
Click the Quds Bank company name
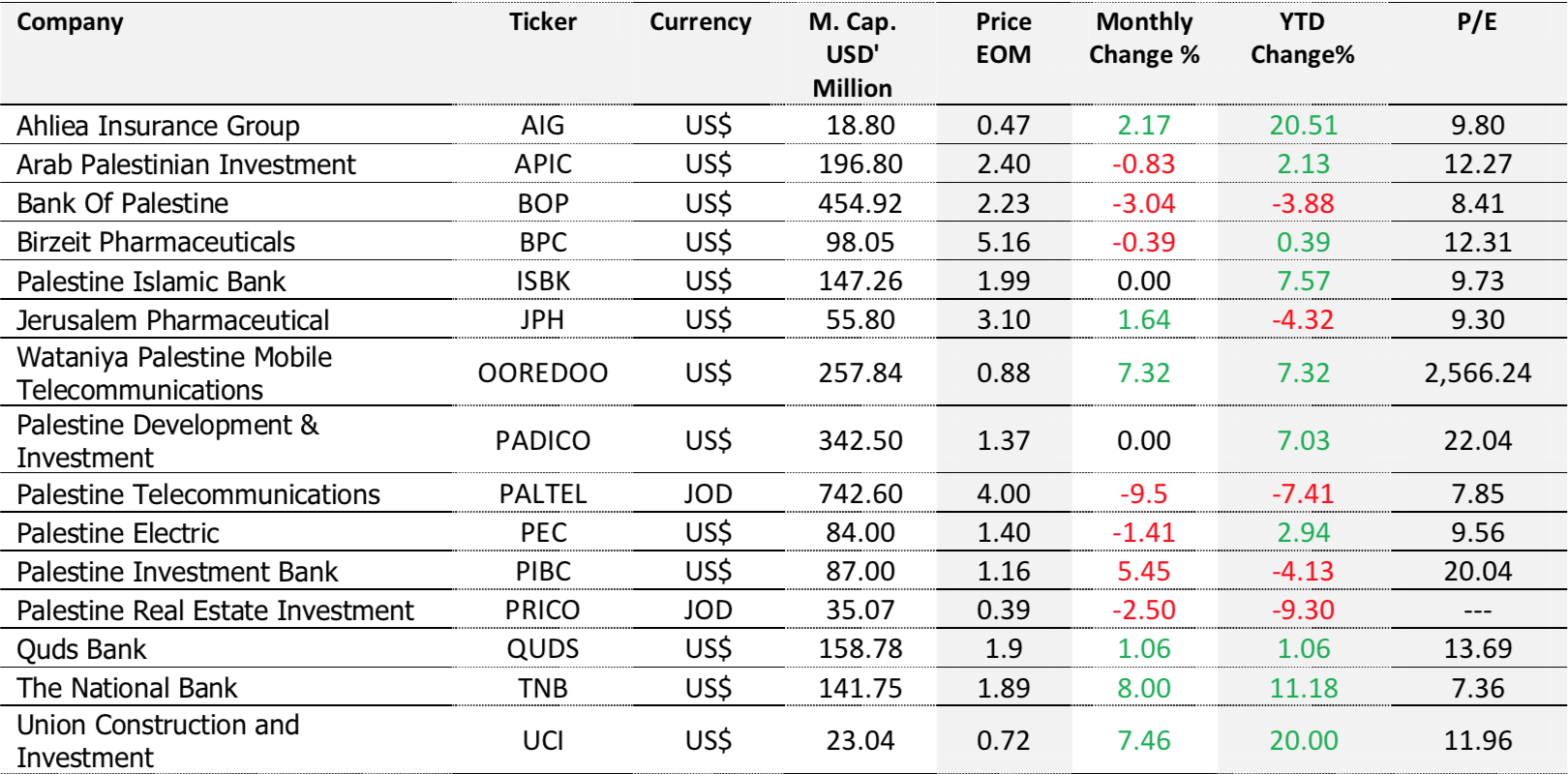pos(82,649)
